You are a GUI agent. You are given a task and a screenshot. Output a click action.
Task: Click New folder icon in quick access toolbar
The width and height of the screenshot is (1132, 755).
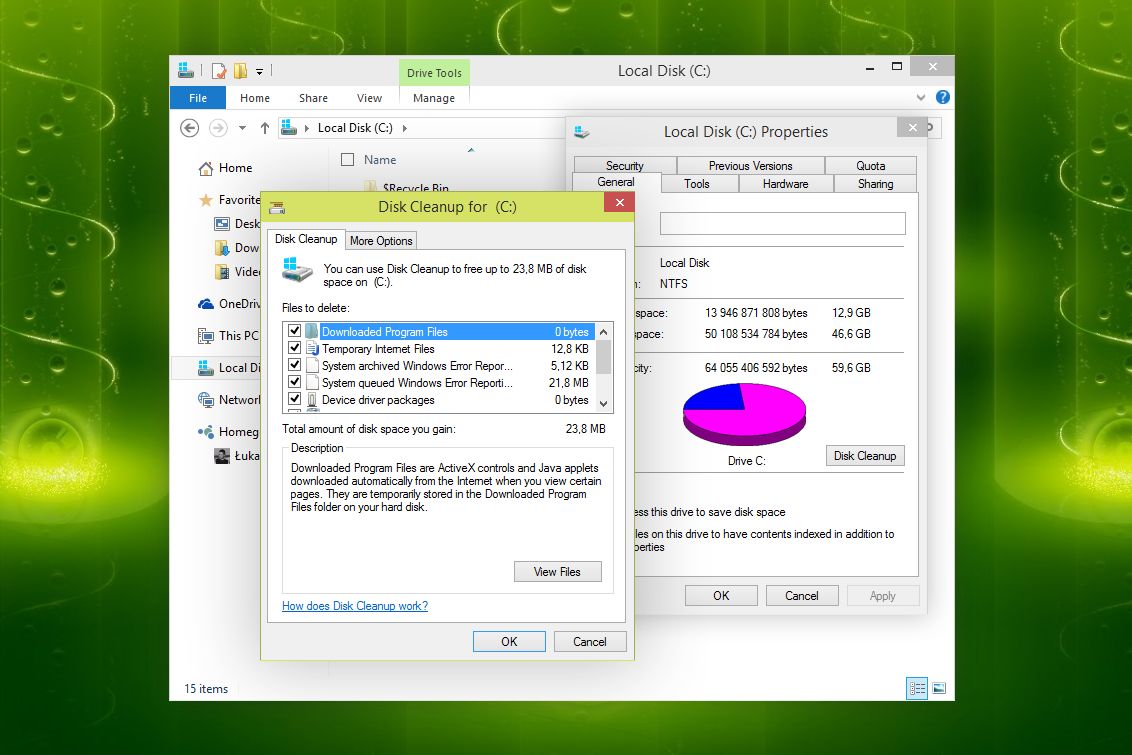pos(240,71)
